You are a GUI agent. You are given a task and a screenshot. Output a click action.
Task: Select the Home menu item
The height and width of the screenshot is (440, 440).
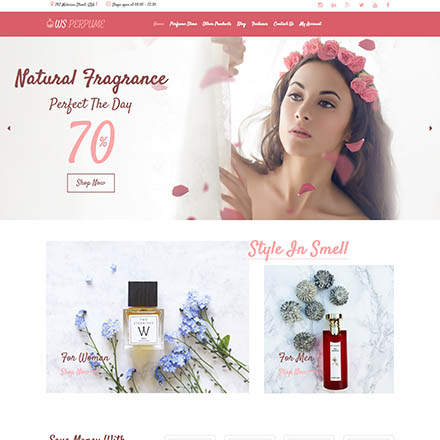pyautogui.click(x=159, y=24)
